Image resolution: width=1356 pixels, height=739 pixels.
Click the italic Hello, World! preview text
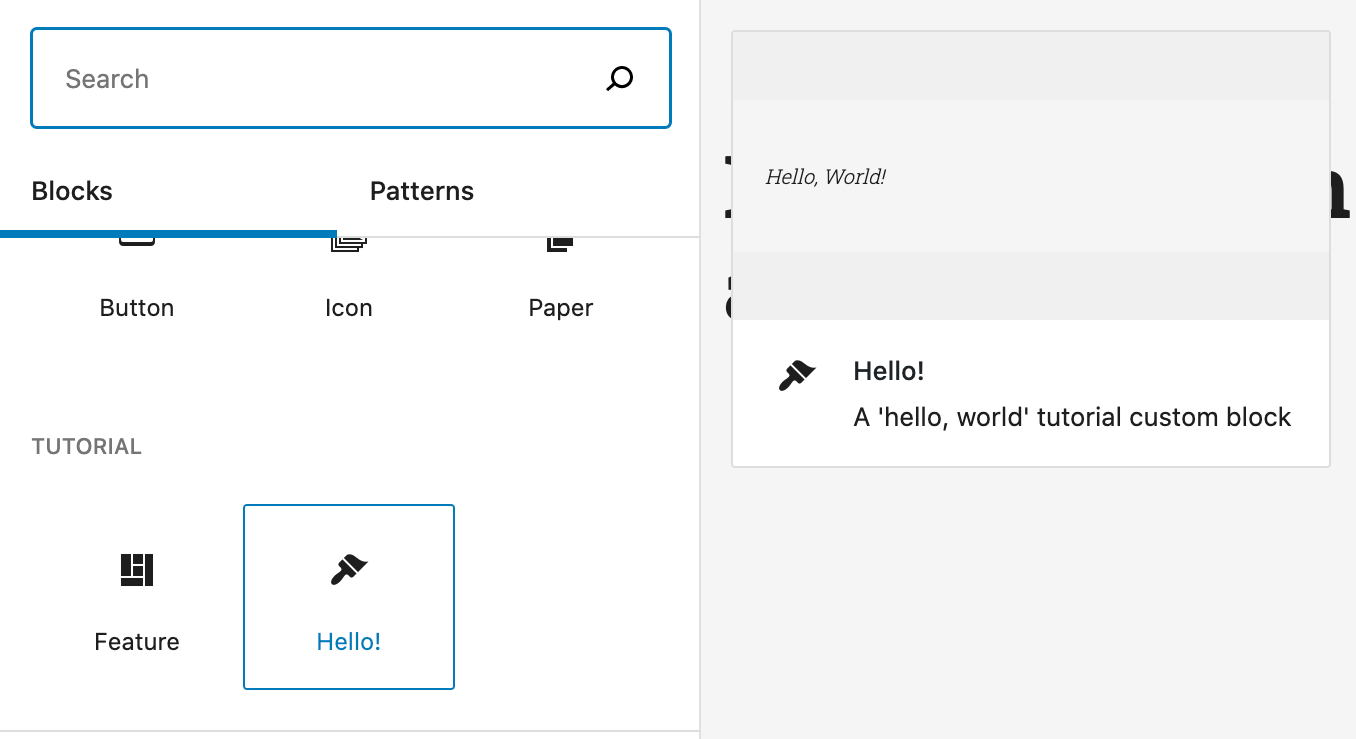(826, 177)
